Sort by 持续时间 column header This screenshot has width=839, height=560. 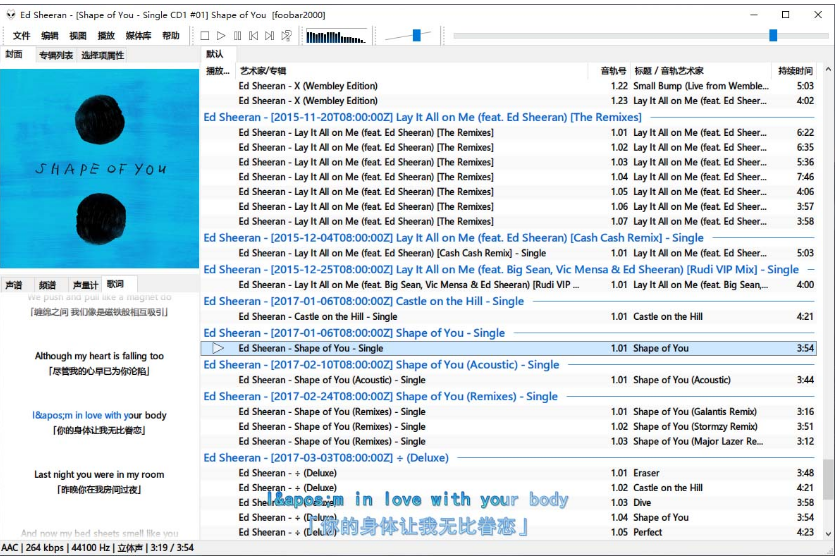[795, 71]
